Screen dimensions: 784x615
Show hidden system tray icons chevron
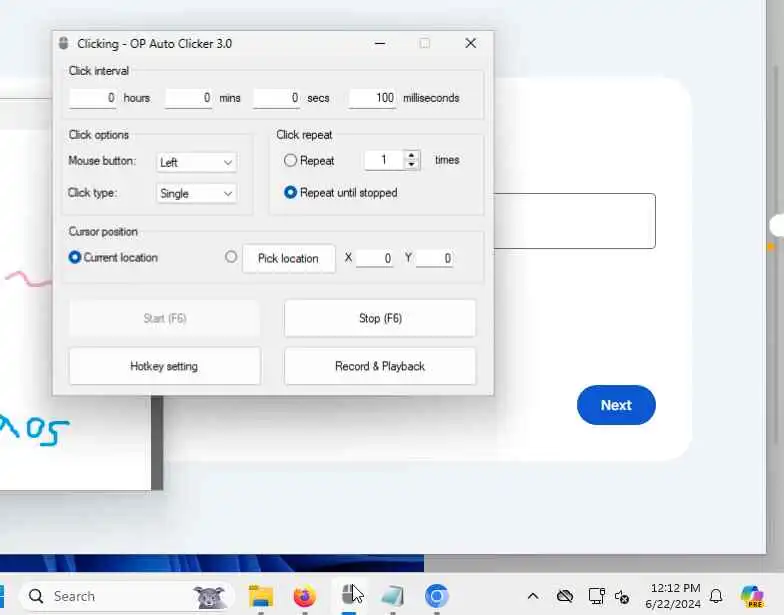click(x=533, y=596)
